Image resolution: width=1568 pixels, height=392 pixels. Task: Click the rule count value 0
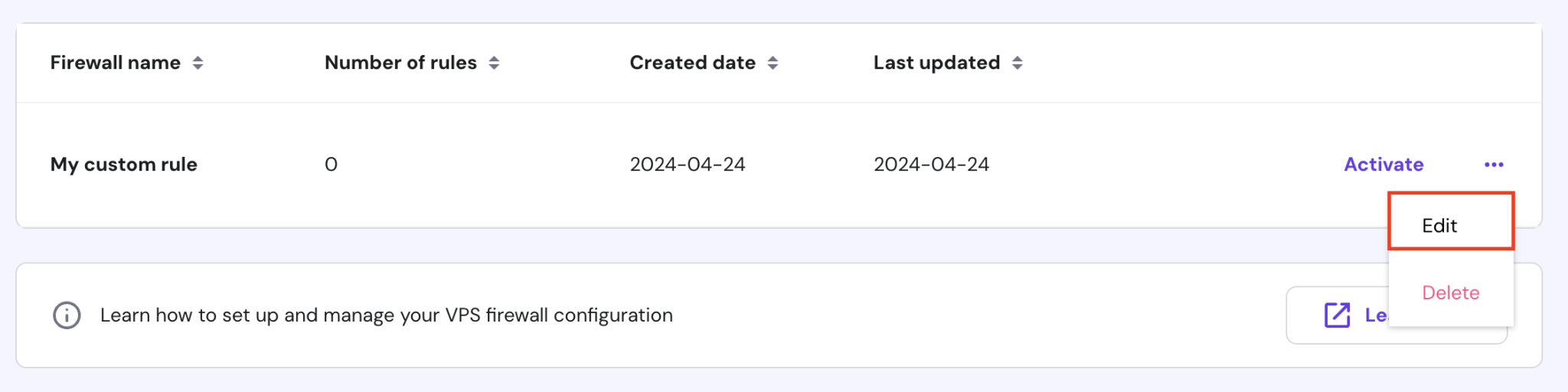pyautogui.click(x=331, y=165)
